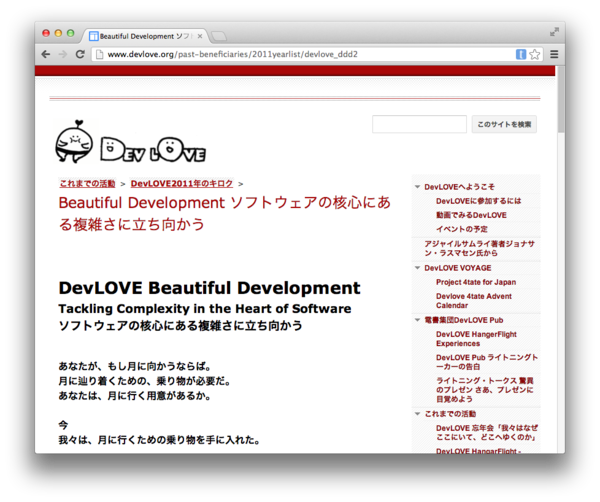Collapse the DevLOVE VOYAGE section triangle
This screenshot has height=502, width=600.
point(417,267)
